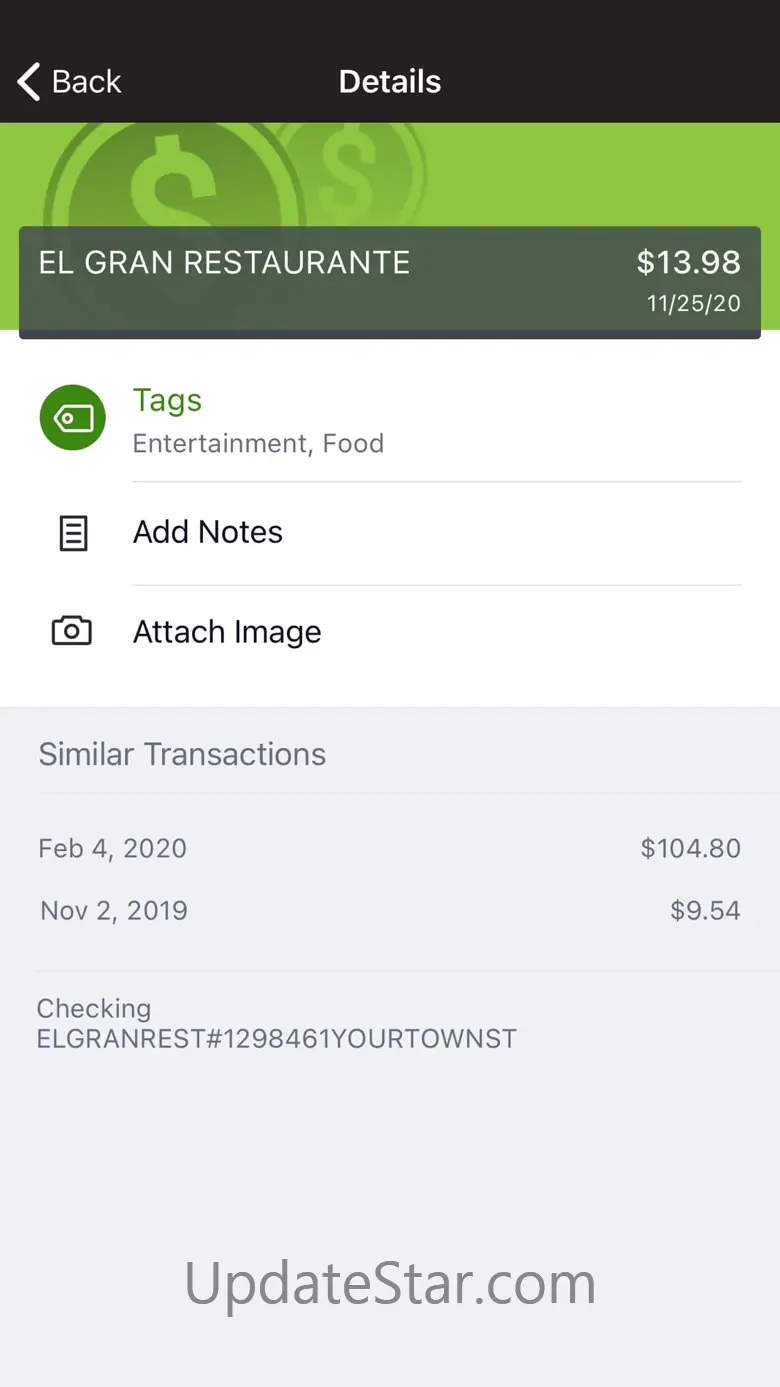Tap the Entertainment, Food tags text
This screenshot has height=1387, width=780.
pyautogui.click(x=258, y=444)
